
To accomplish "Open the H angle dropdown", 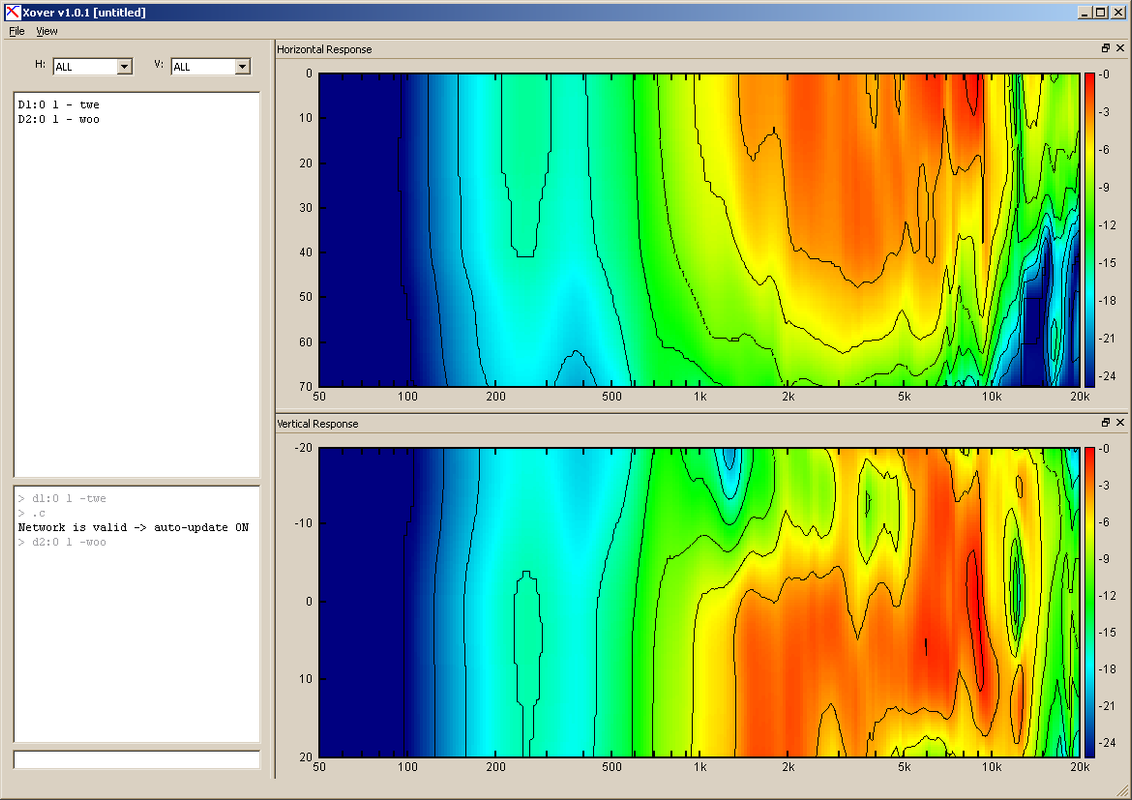I will [124, 66].
